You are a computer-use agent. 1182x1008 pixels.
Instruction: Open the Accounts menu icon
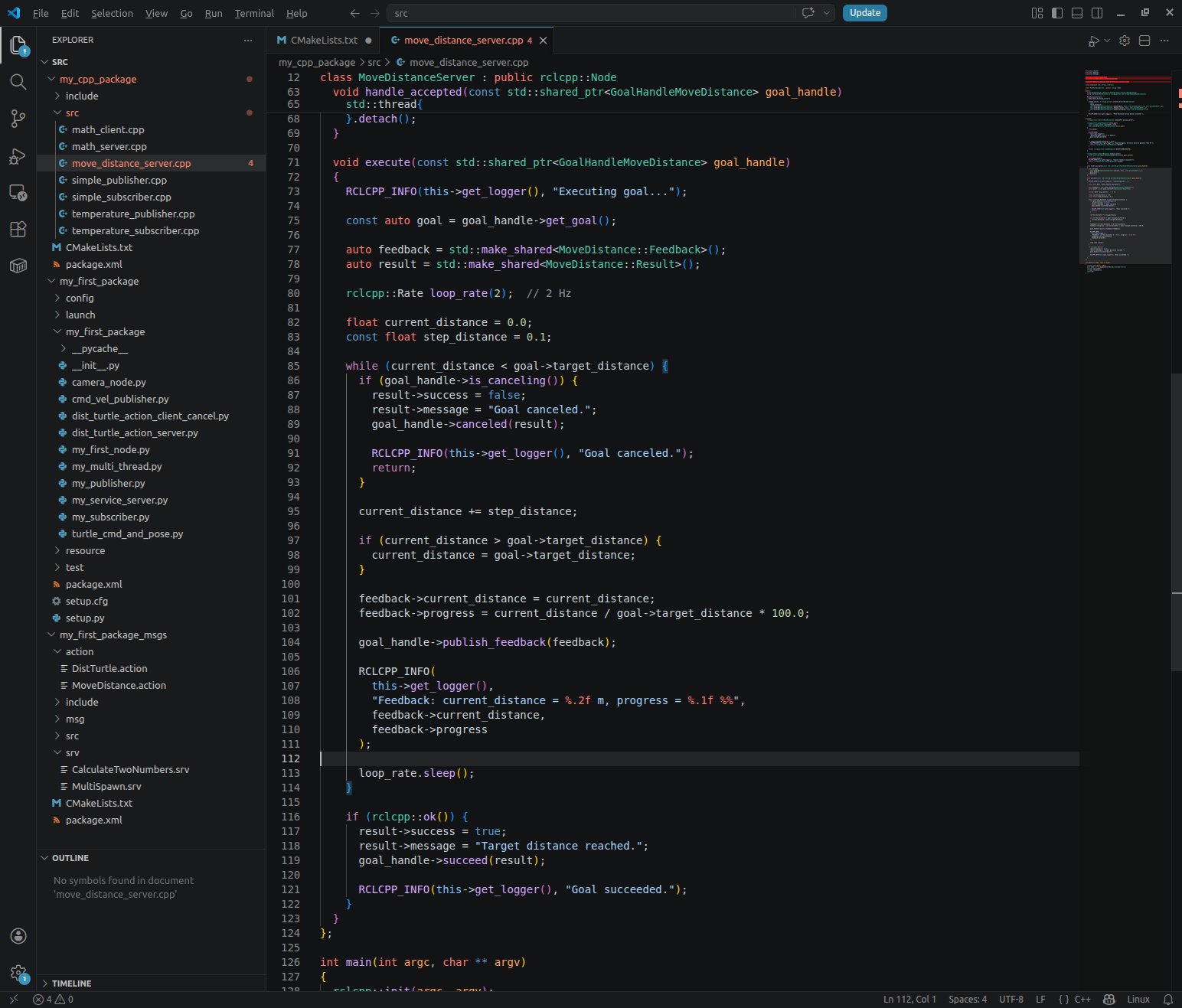click(18, 936)
